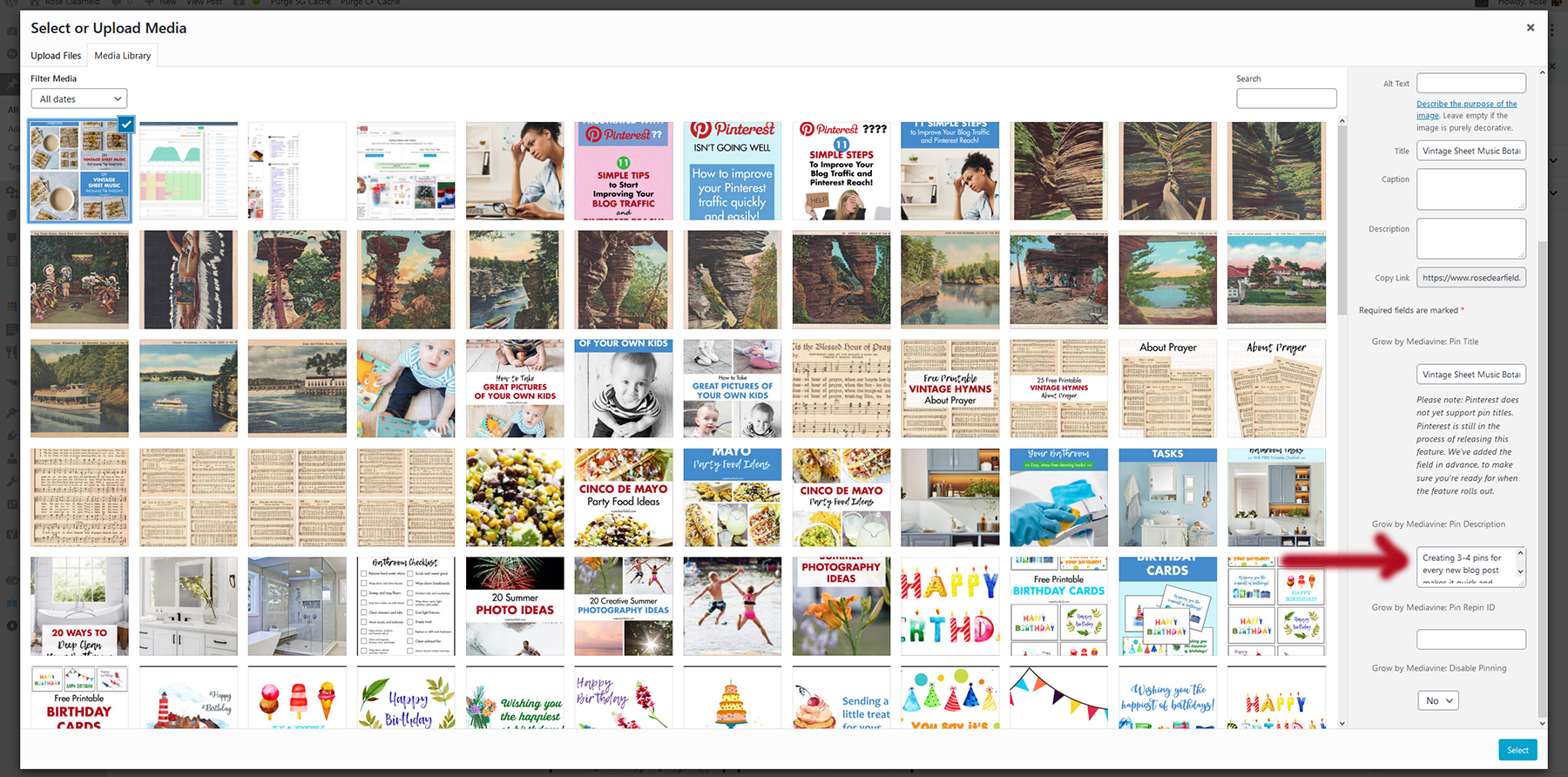Viewport: 1568px width, 777px height.
Task: Click into the Alt Text field
Action: click(1470, 84)
